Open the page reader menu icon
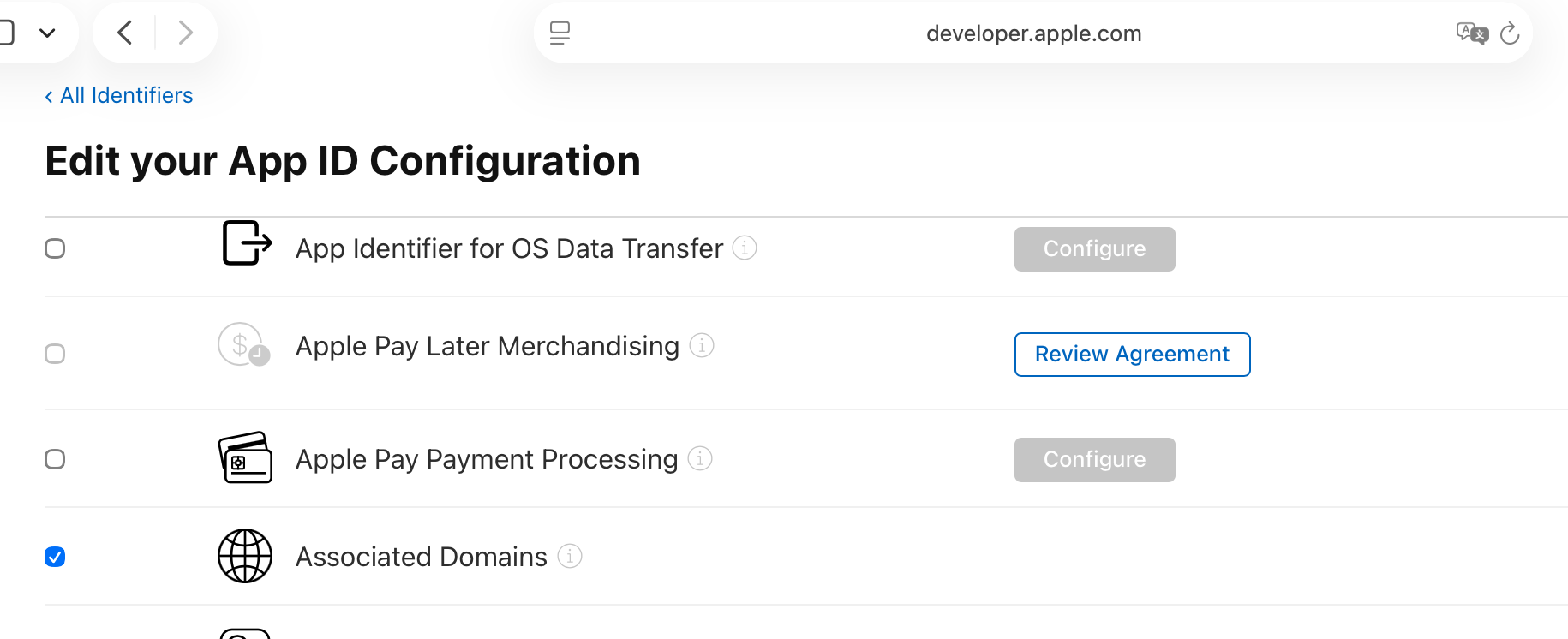 pos(560,33)
